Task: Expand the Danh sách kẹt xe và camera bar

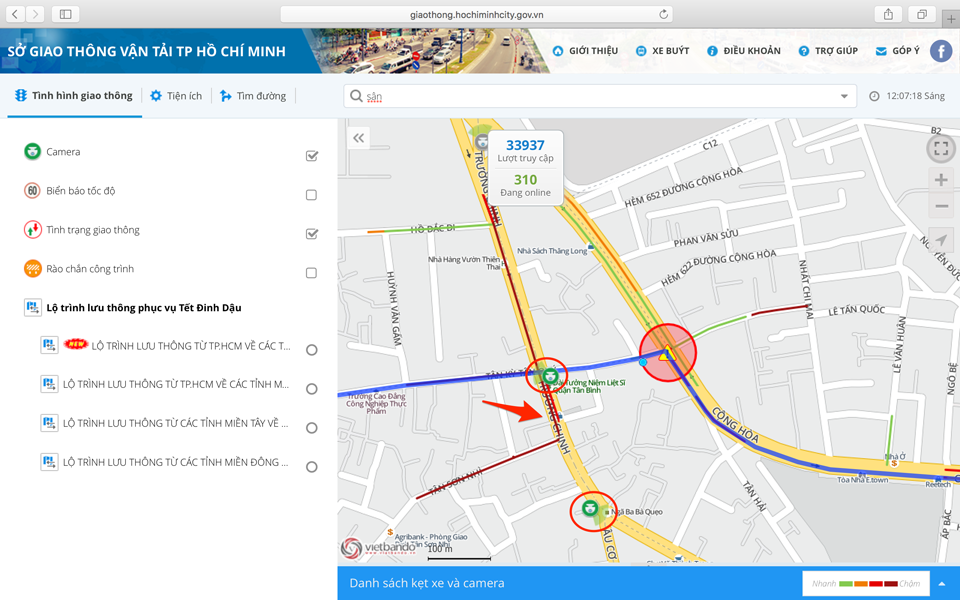Action: tap(427, 583)
